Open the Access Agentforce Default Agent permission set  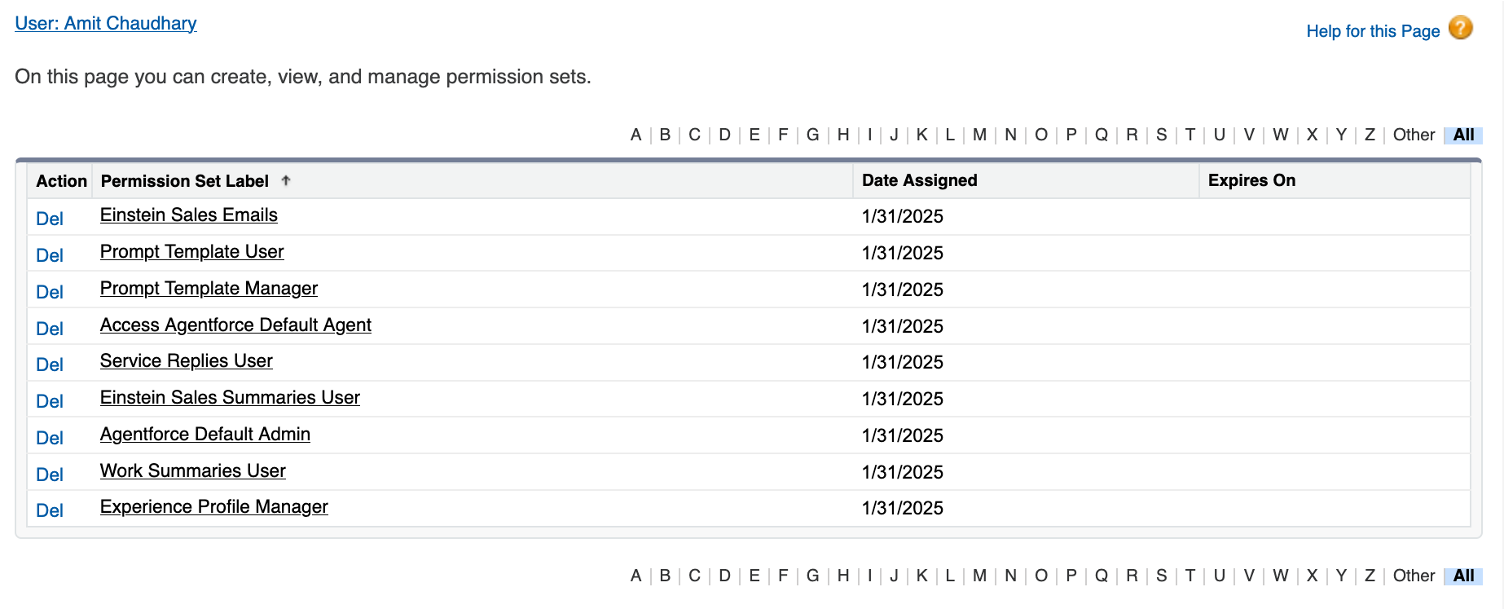tap(235, 325)
